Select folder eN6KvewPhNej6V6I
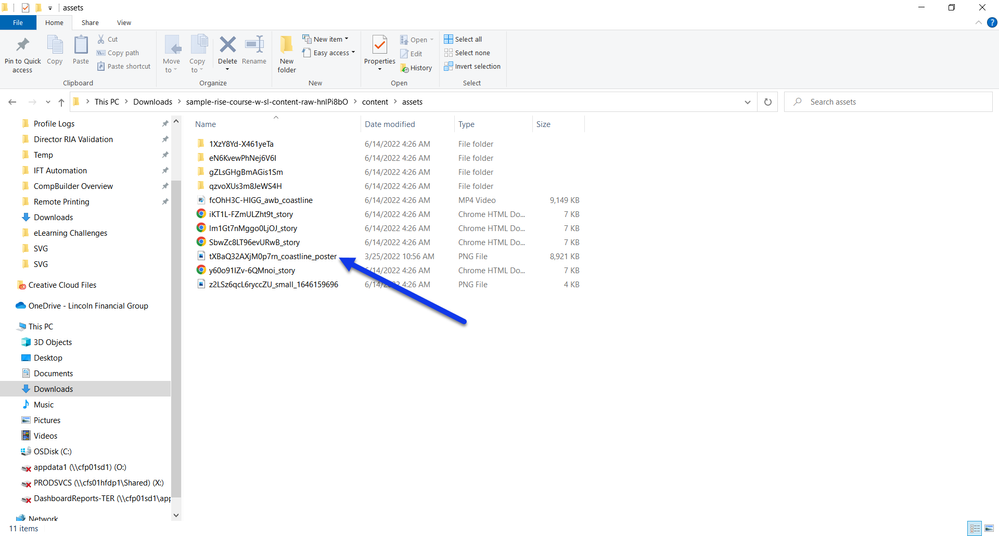999x536 pixels. pos(242,158)
